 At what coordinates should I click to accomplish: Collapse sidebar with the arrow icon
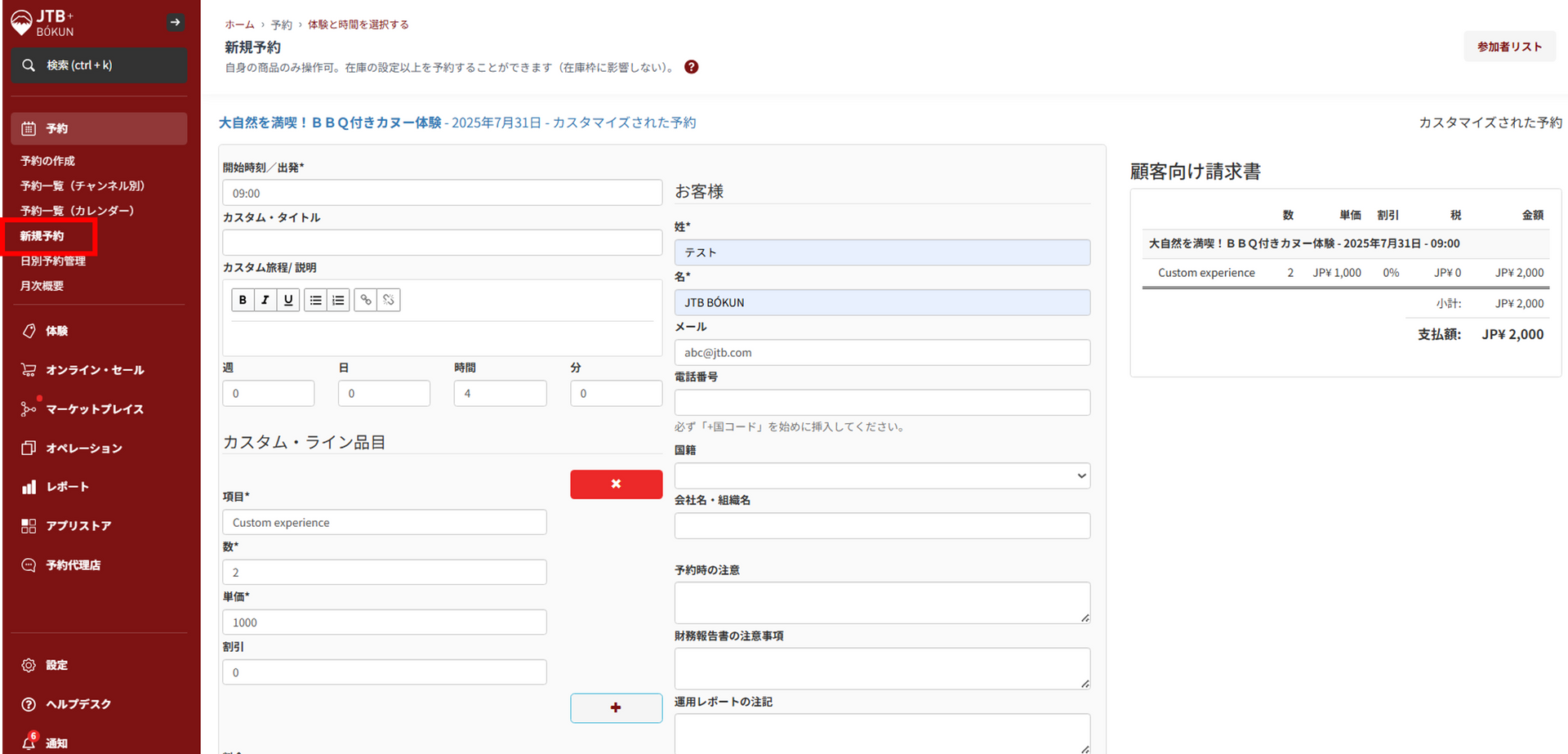point(175,22)
